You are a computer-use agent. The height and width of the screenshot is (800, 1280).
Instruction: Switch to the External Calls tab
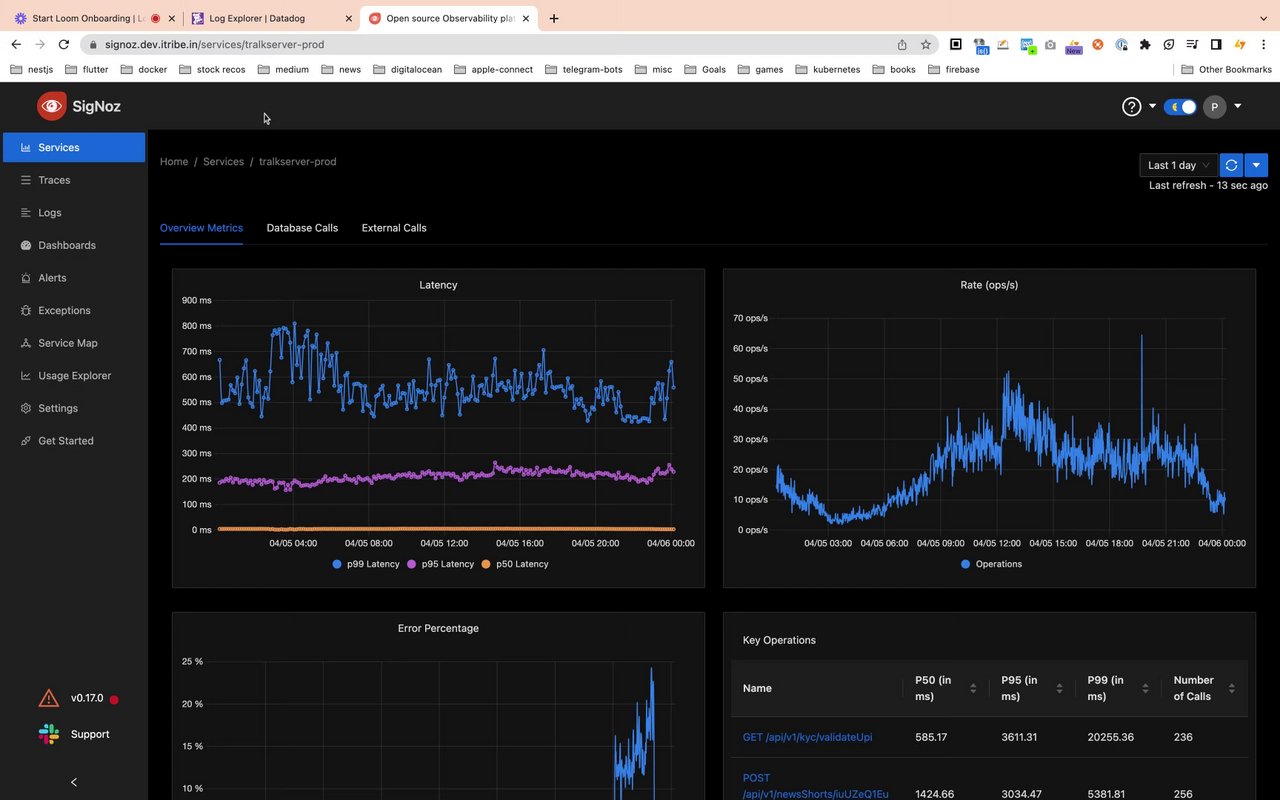click(394, 228)
